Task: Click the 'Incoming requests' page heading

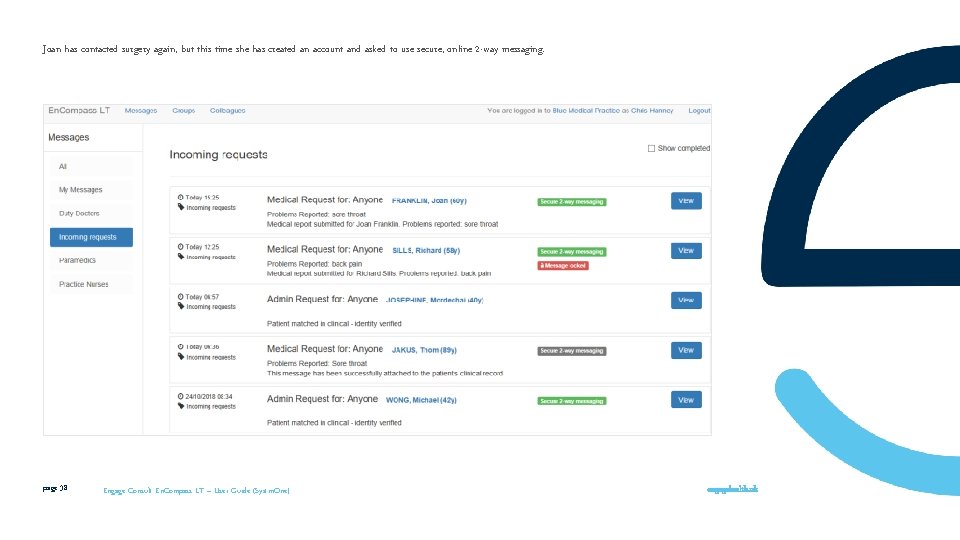Action: [219, 154]
